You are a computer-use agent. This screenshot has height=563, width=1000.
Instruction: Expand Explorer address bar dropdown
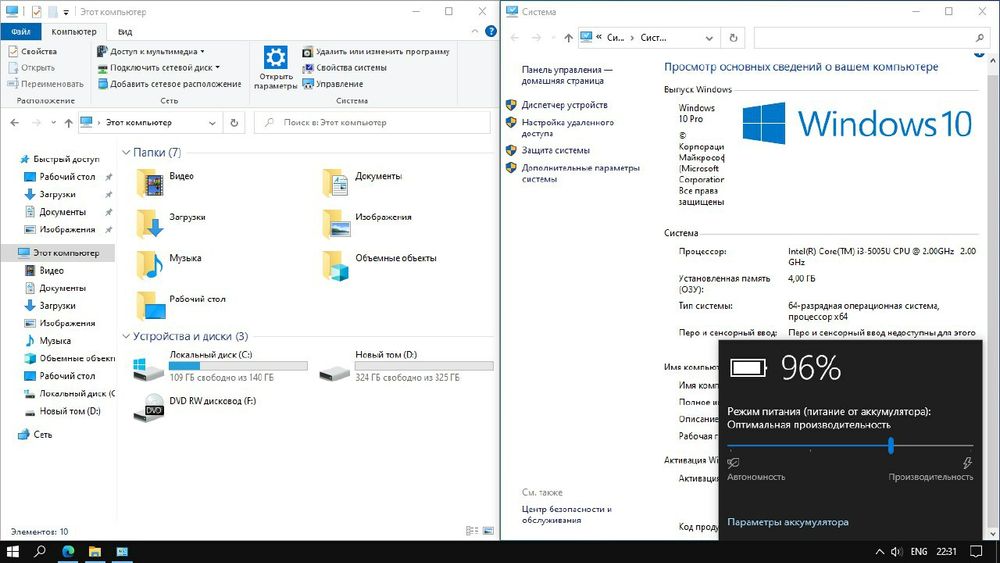coord(212,122)
